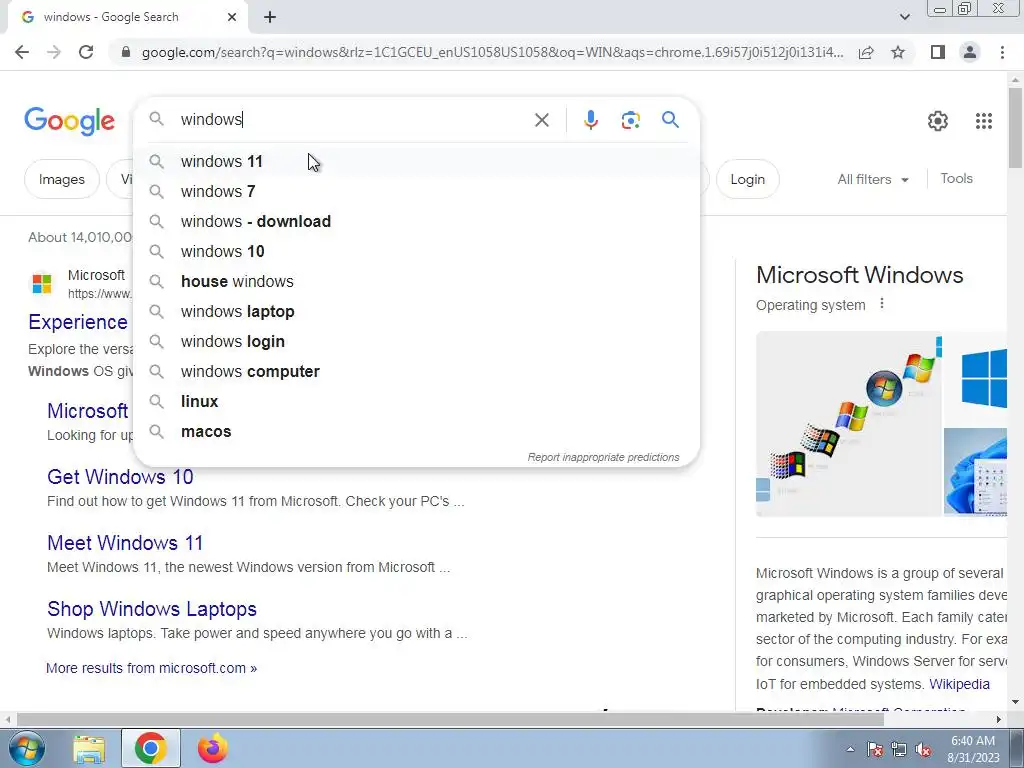Pick the 'windows 11' suggestion

tap(416, 161)
